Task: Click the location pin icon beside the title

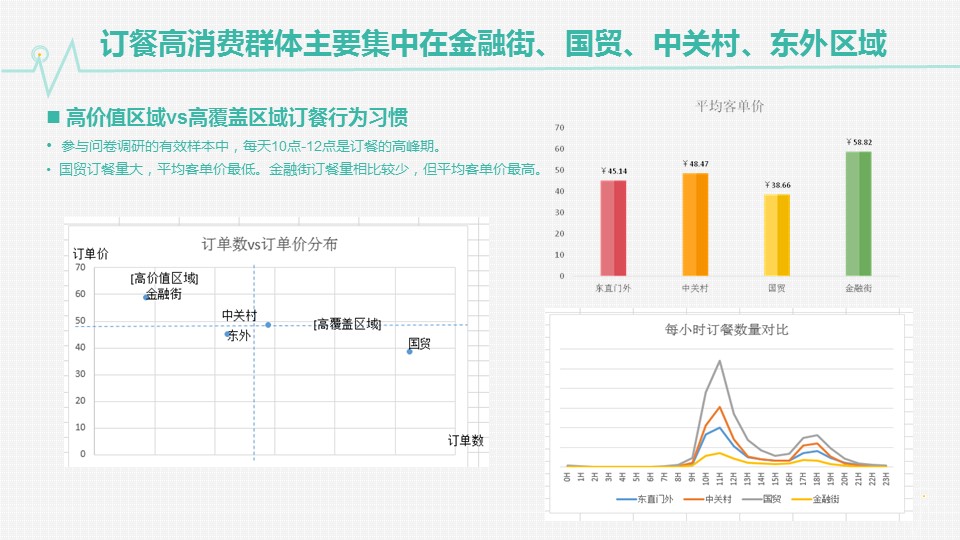Action: pos(39,53)
